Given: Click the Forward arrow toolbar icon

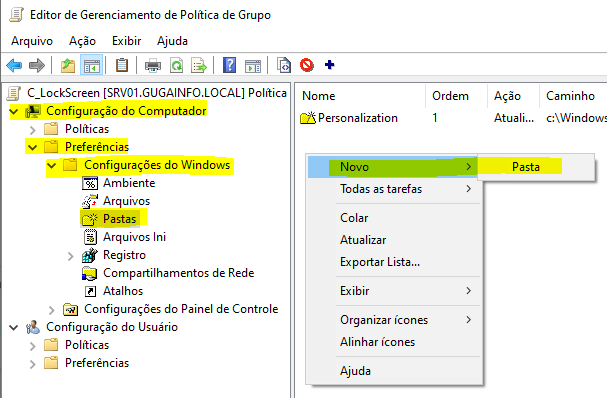Looking at the screenshot, I should (x=37, y=65).
